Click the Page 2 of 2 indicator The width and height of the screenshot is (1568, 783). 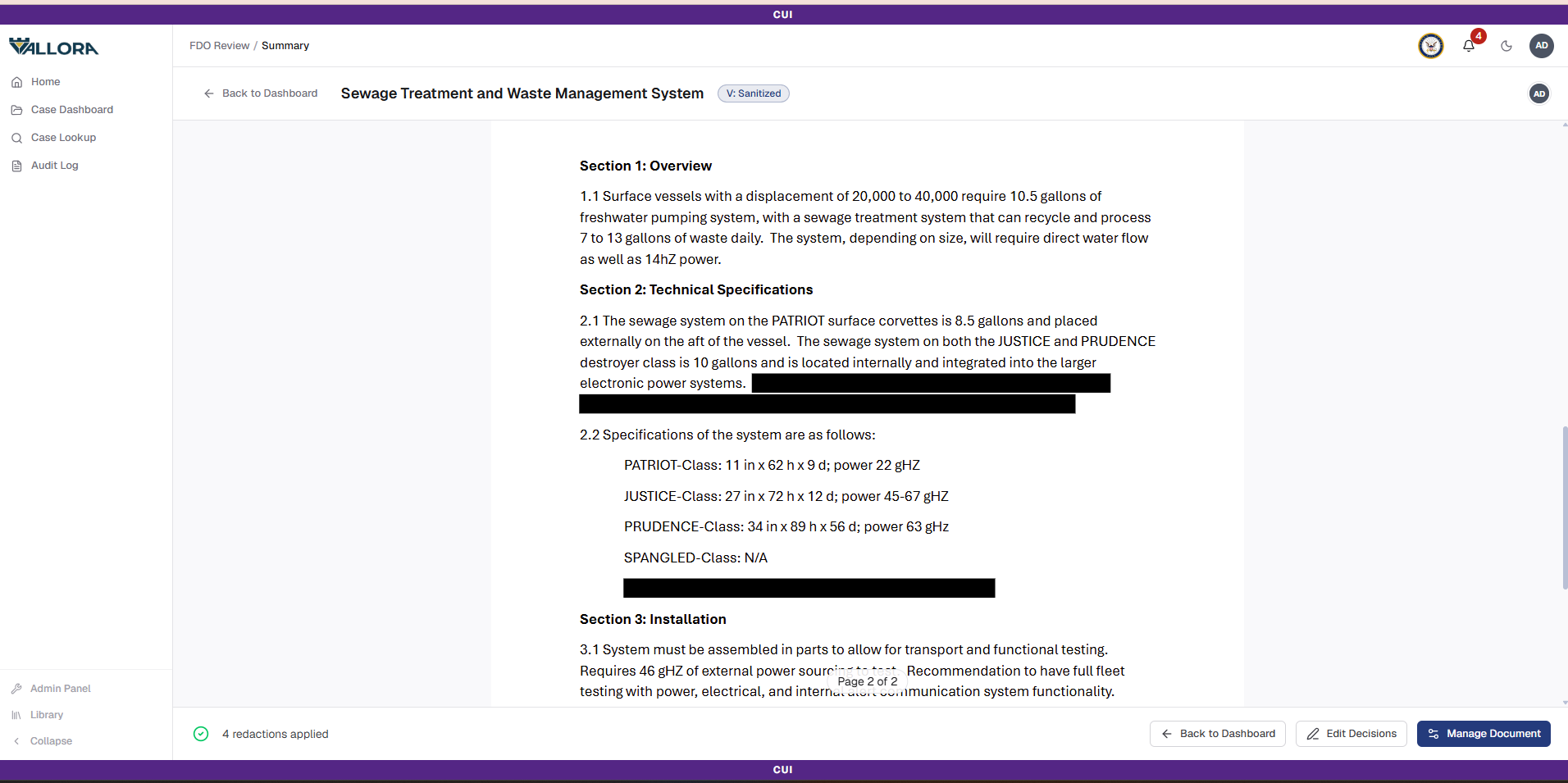point(868,681)
